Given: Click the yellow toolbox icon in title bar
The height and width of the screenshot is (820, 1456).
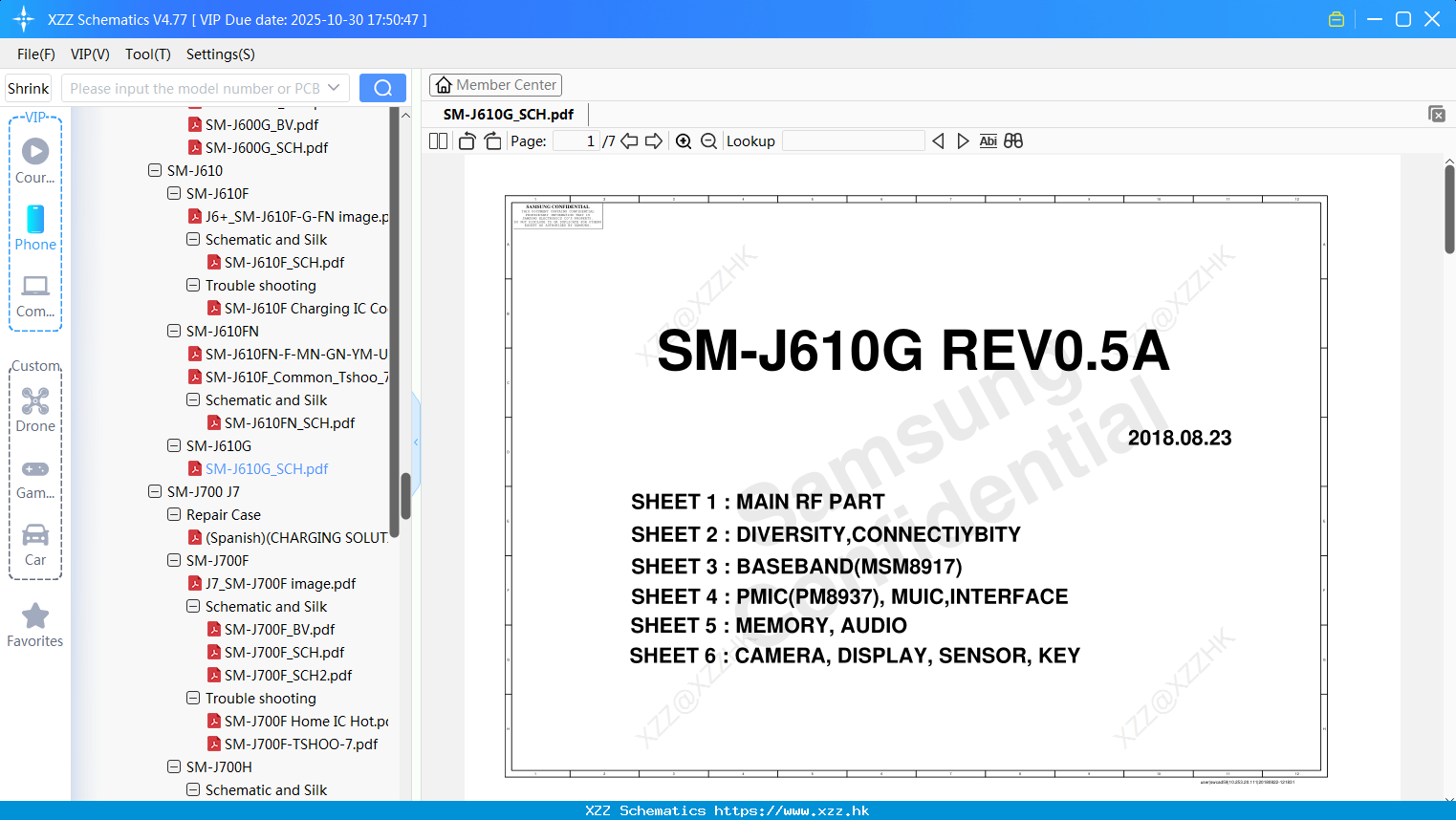Looking at the screenshot, I should pyautogui.click(x=1336, y=19).
